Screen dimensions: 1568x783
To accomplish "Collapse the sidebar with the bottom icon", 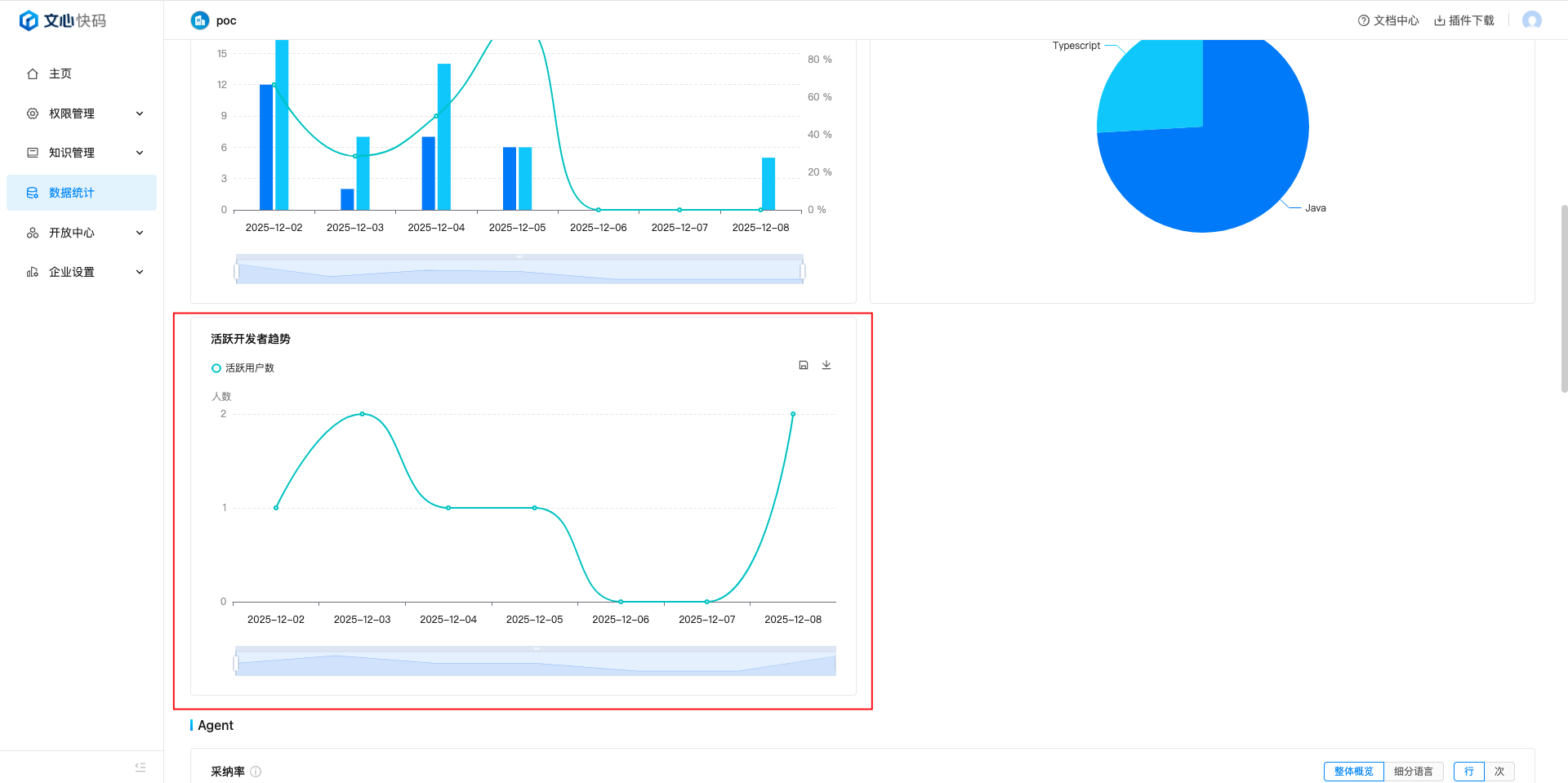I will (140, 767).
